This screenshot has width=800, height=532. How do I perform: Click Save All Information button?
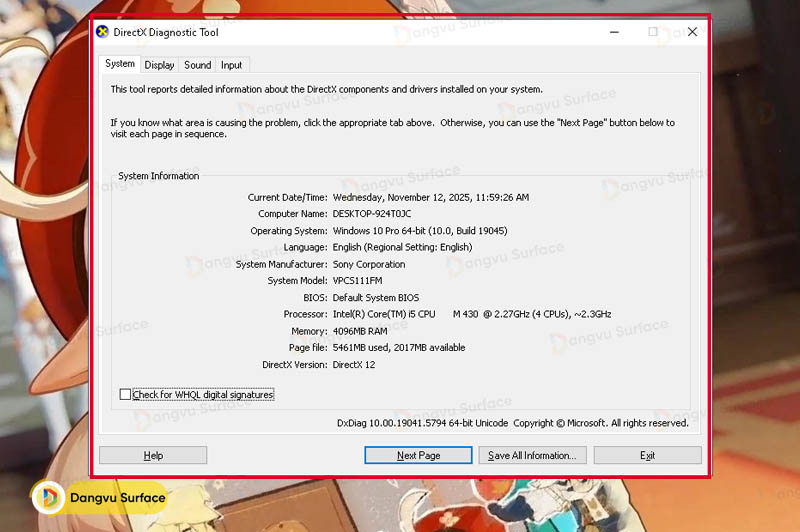coord(531,455)
